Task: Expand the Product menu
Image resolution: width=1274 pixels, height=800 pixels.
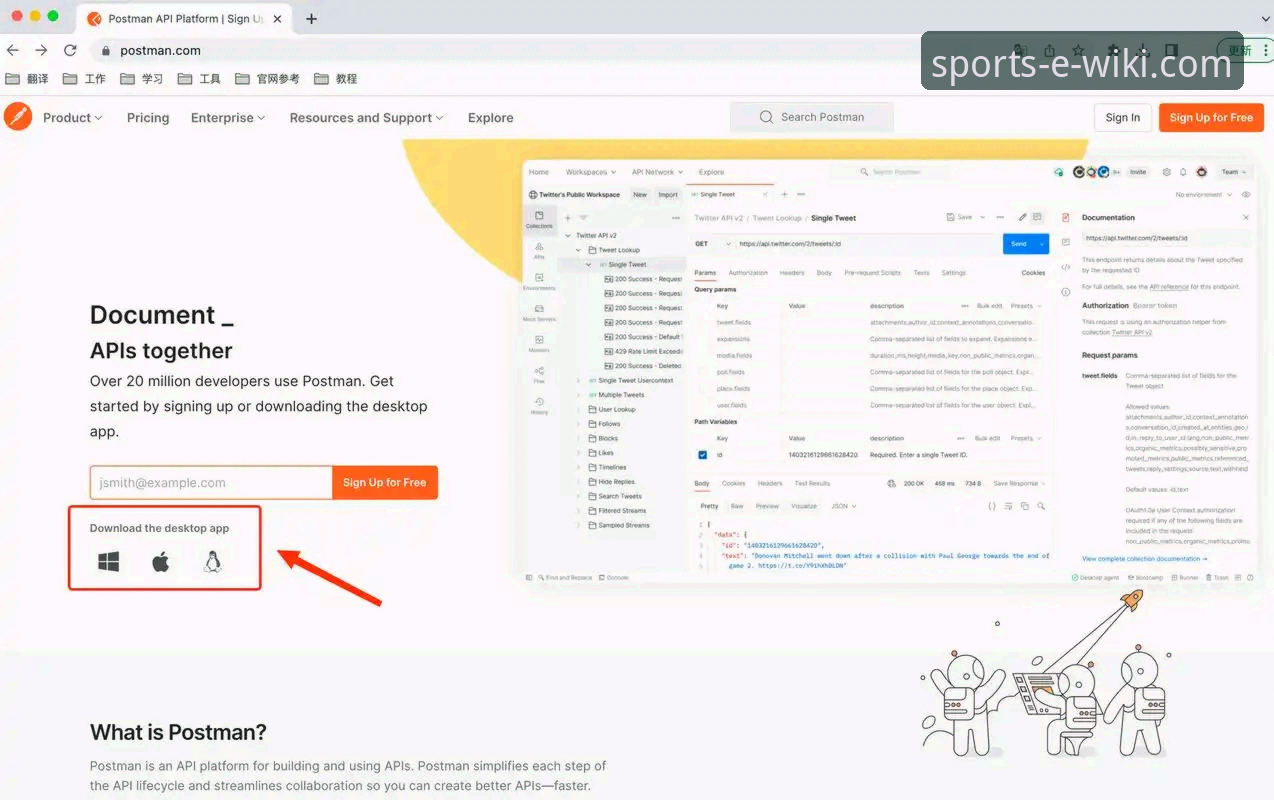Action: click(x=73, y=118)
